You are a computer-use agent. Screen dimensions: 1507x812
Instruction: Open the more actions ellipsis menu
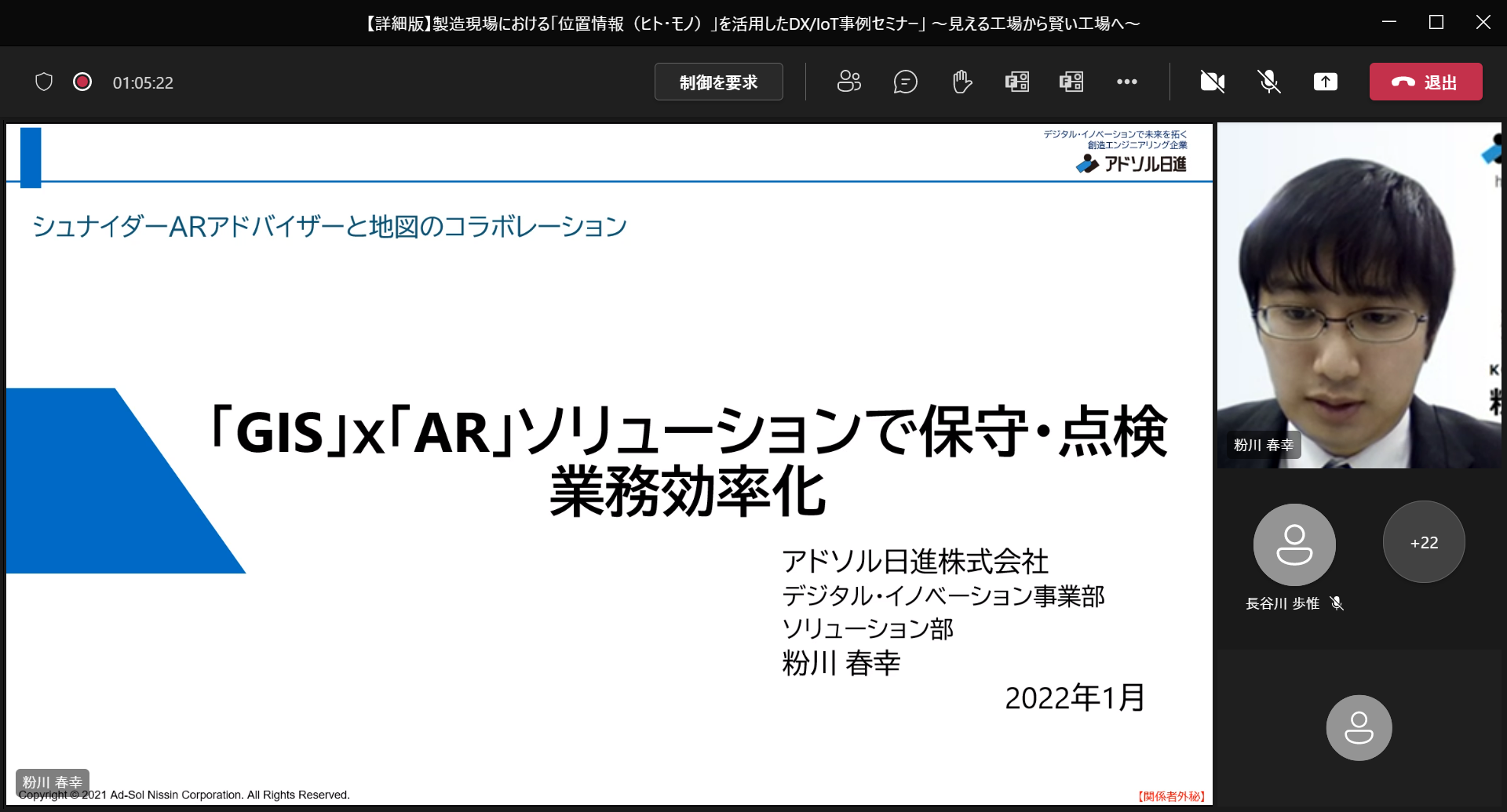1127,82
